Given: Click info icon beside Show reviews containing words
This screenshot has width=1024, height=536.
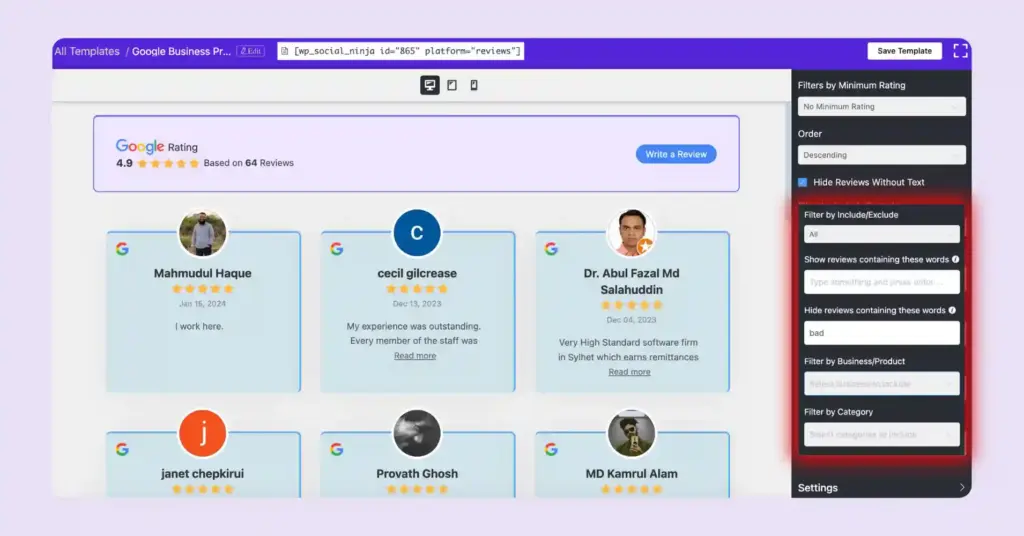Looking at the screenshot, I should pos(955,259).
